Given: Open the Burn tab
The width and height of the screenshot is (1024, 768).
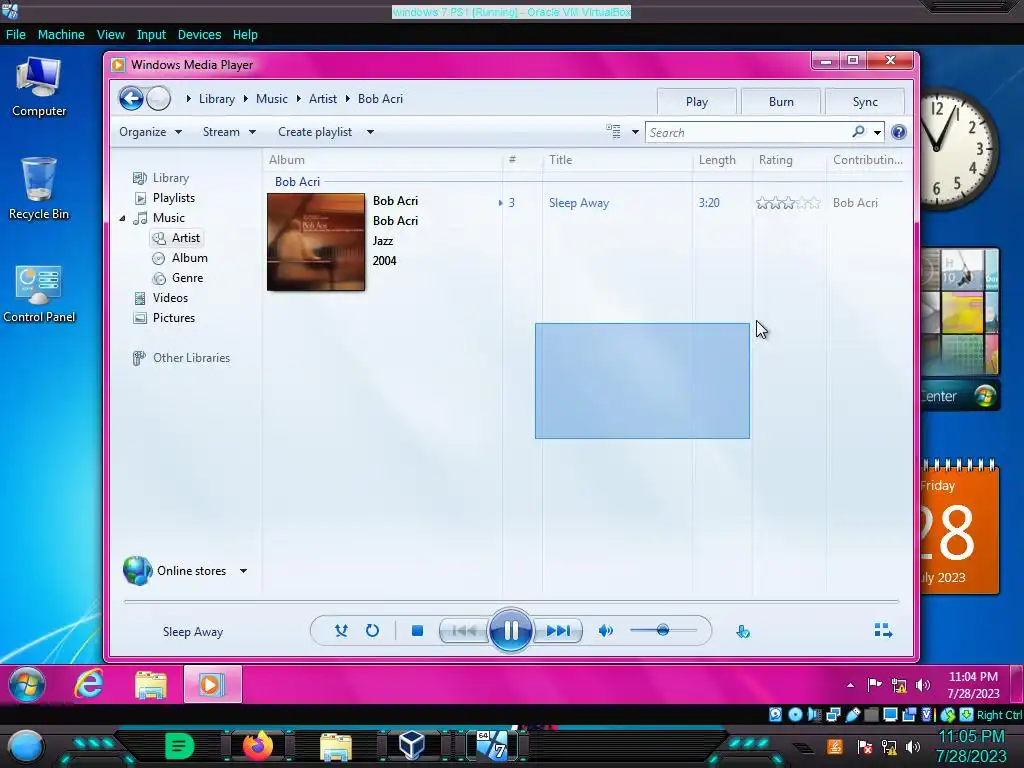Looking at the screenshot, I should tap(781, 102).
